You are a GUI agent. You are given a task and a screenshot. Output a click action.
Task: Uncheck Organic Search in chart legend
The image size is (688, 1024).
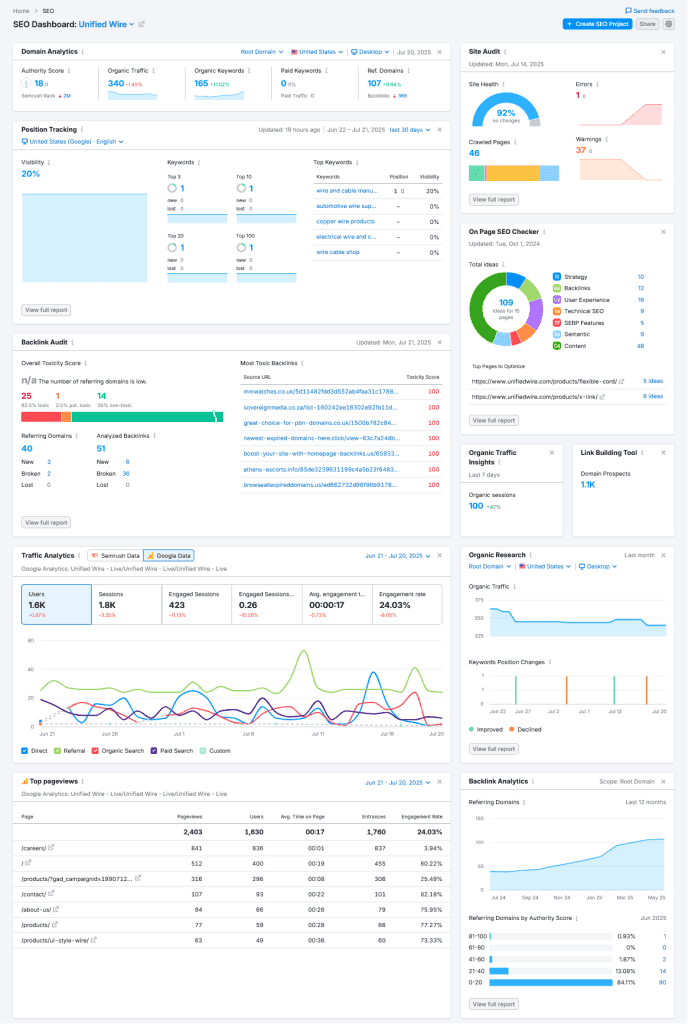click(x=95, y=749)
